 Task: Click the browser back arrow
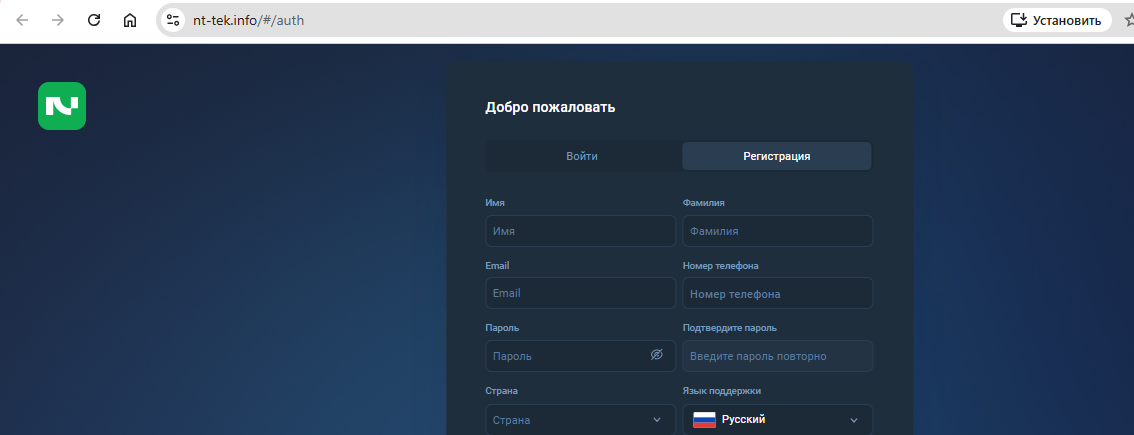pyautogui.click(x=22, y=20)
